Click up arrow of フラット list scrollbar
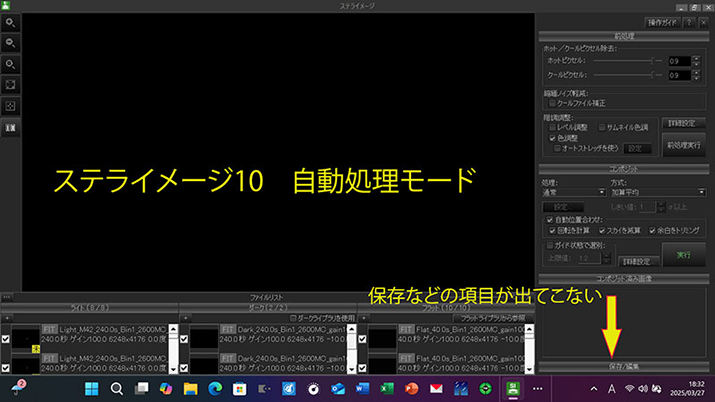 click(529, 328)
